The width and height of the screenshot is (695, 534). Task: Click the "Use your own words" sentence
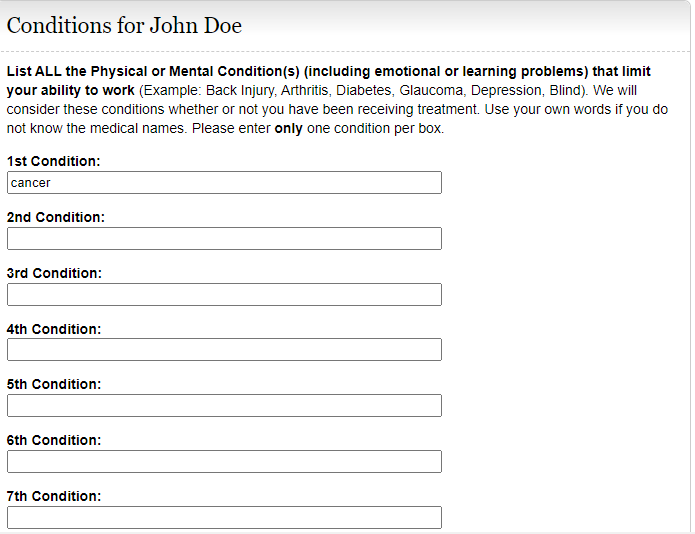click(x=560, y=110)
